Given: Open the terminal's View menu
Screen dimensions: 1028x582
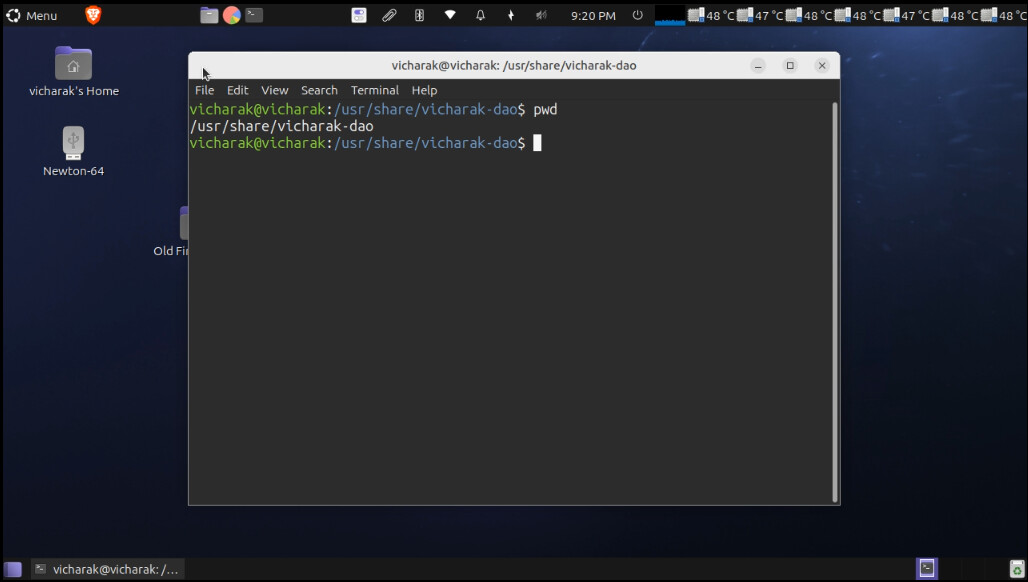Looking at the screenshot, I should pyautogui.click(x=274, y=90).
